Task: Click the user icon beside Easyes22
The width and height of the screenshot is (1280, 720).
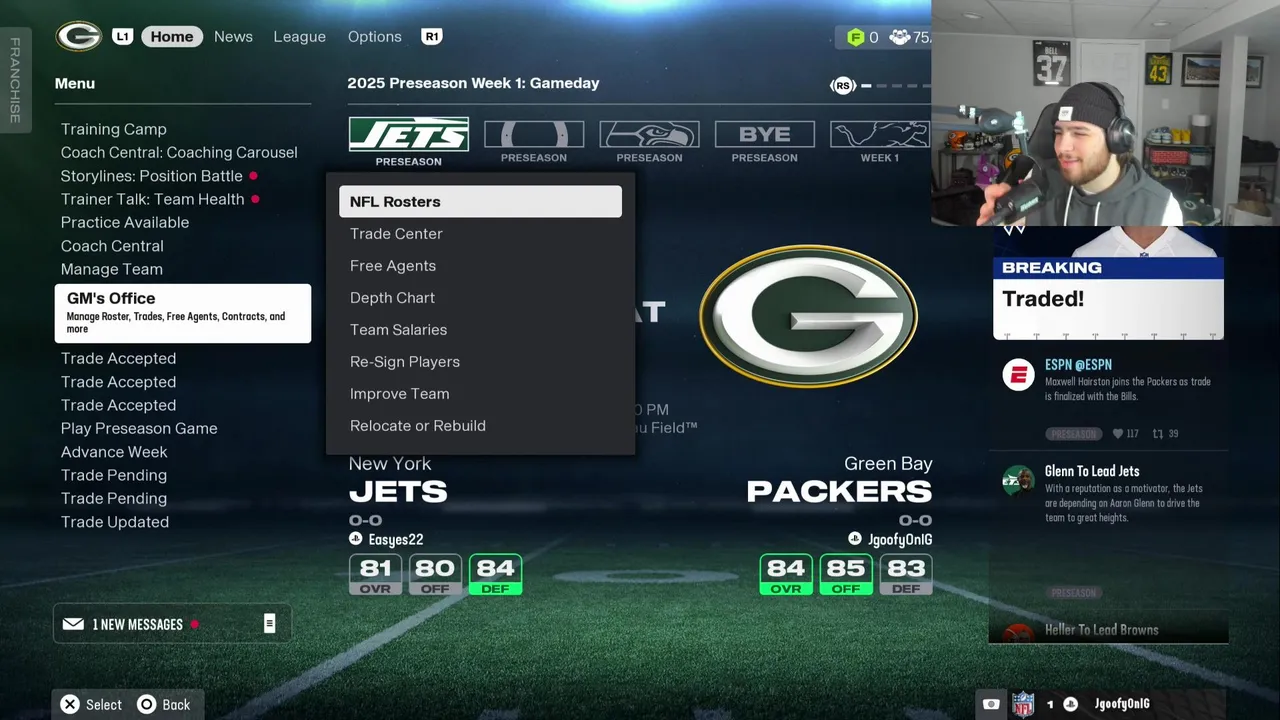Action: pos(355,539)
